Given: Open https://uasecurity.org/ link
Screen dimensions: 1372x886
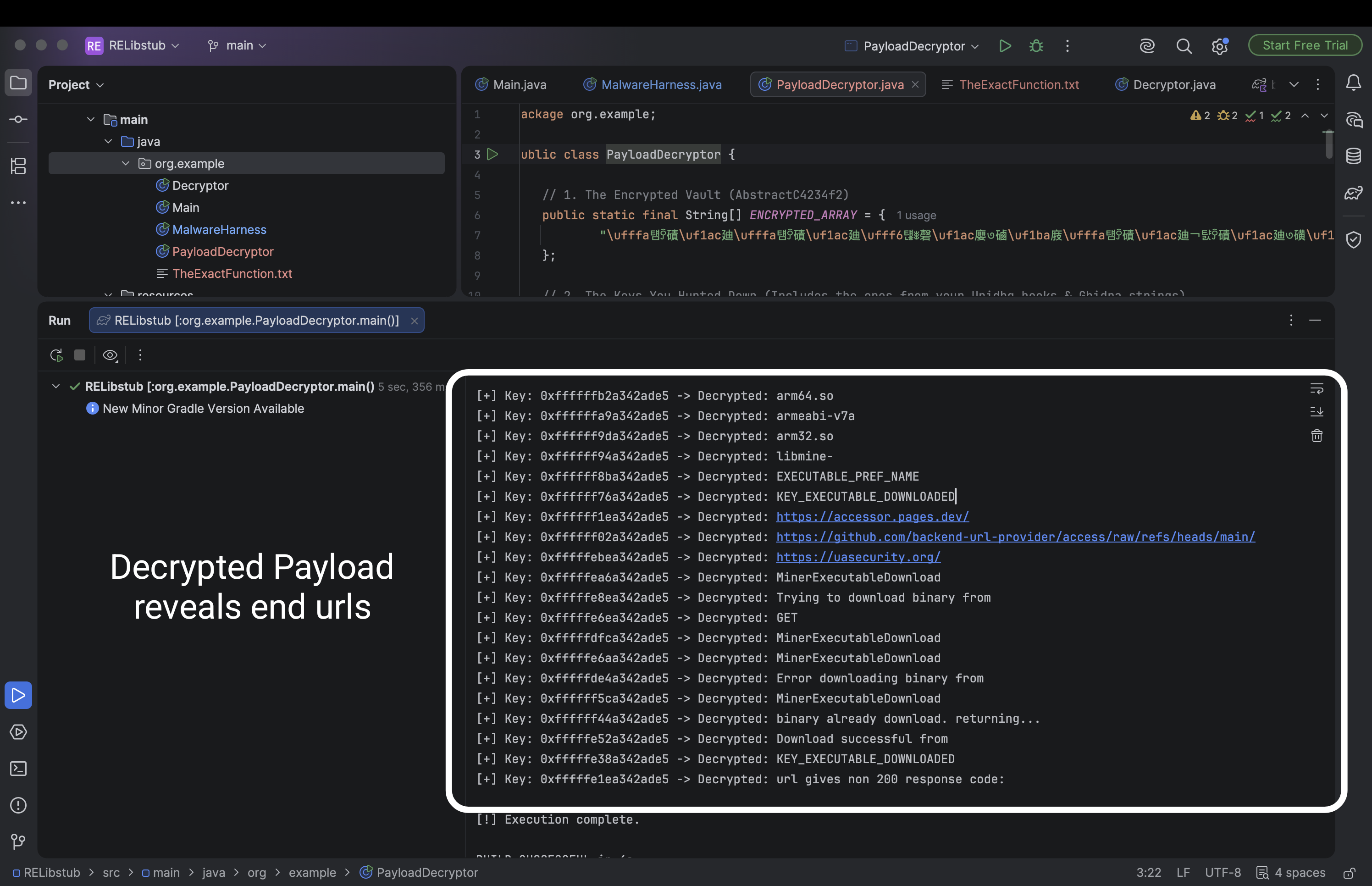Looking at the screenshot, I should pyautogui.click(x=858, y=557).
